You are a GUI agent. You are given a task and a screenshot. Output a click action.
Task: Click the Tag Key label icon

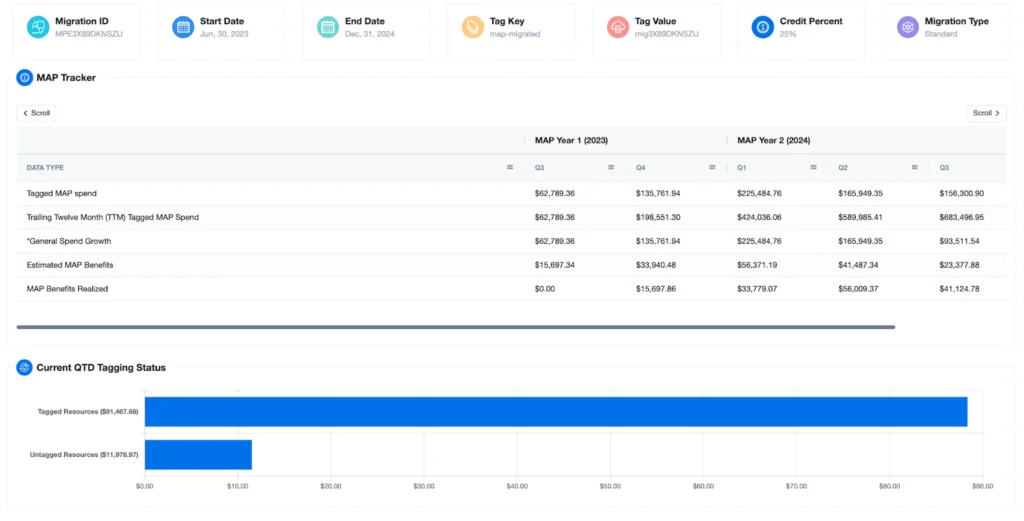coord(473,27)
